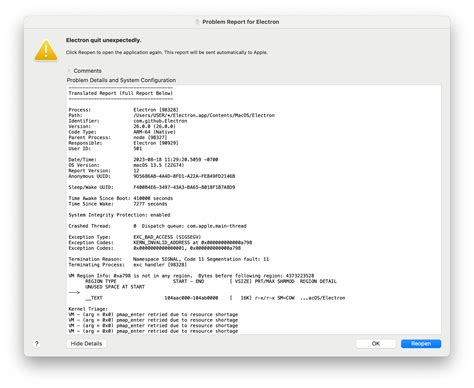Select the 'Exception Type: EXC_BAD_ACCESS (SIGSEGV)' line

click(135, 237)
